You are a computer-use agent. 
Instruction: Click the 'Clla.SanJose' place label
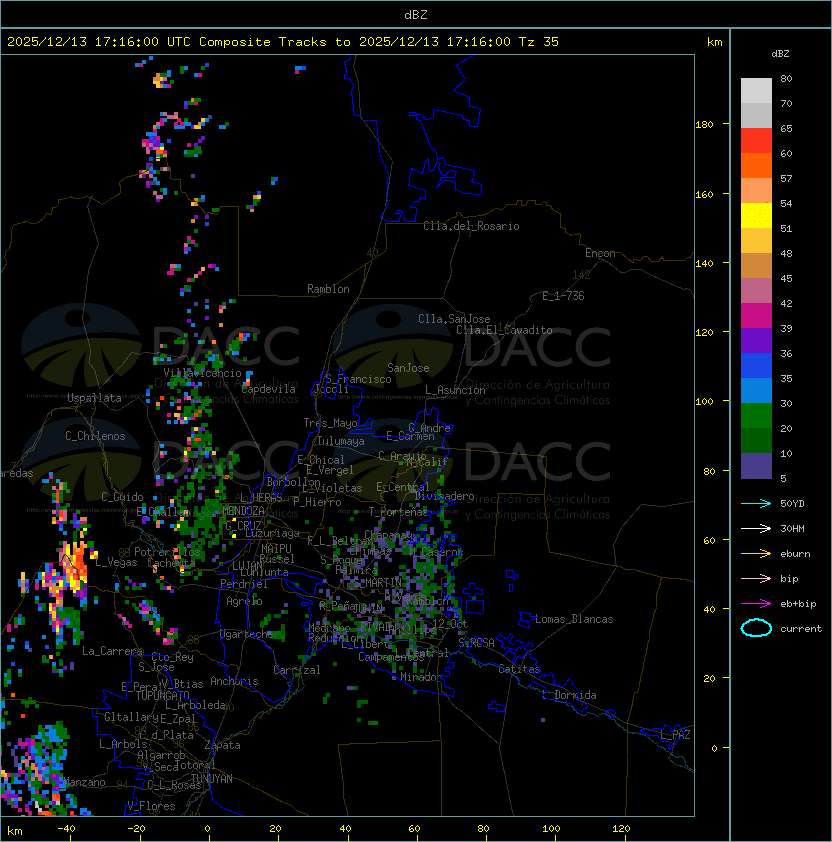[x=454, y=319]
